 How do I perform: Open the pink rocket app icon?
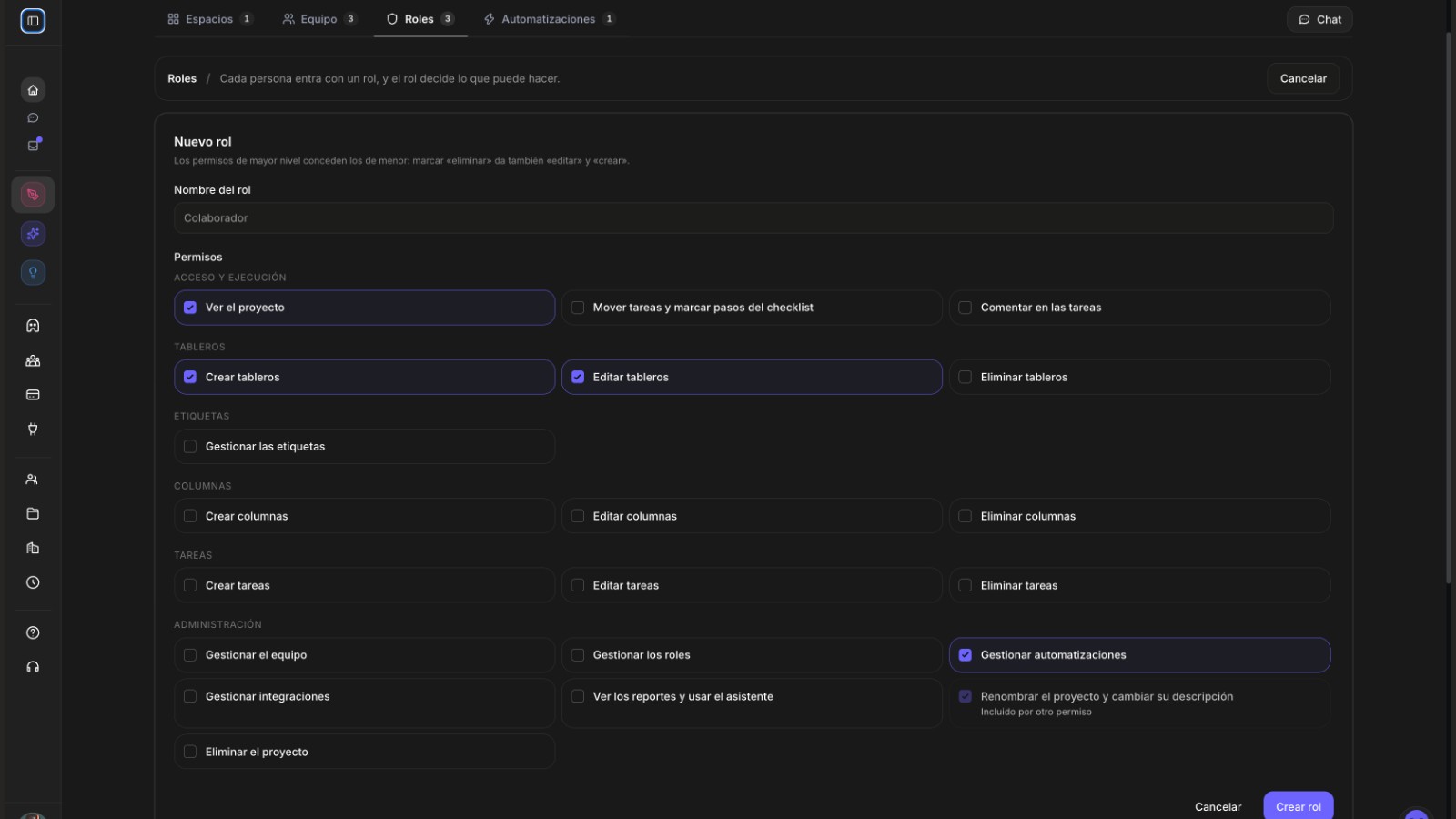pos(33,195)
